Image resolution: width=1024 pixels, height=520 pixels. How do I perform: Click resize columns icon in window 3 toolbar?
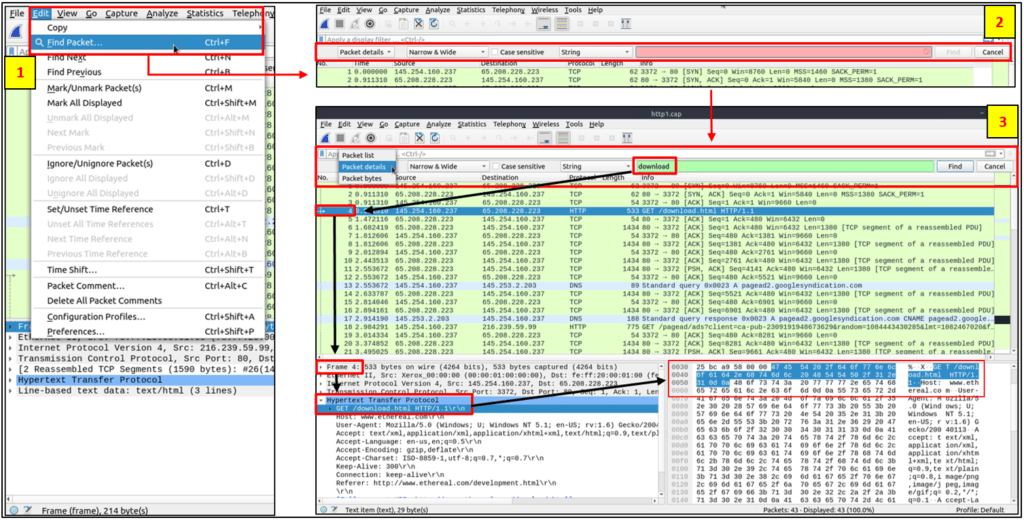(626, 138)
